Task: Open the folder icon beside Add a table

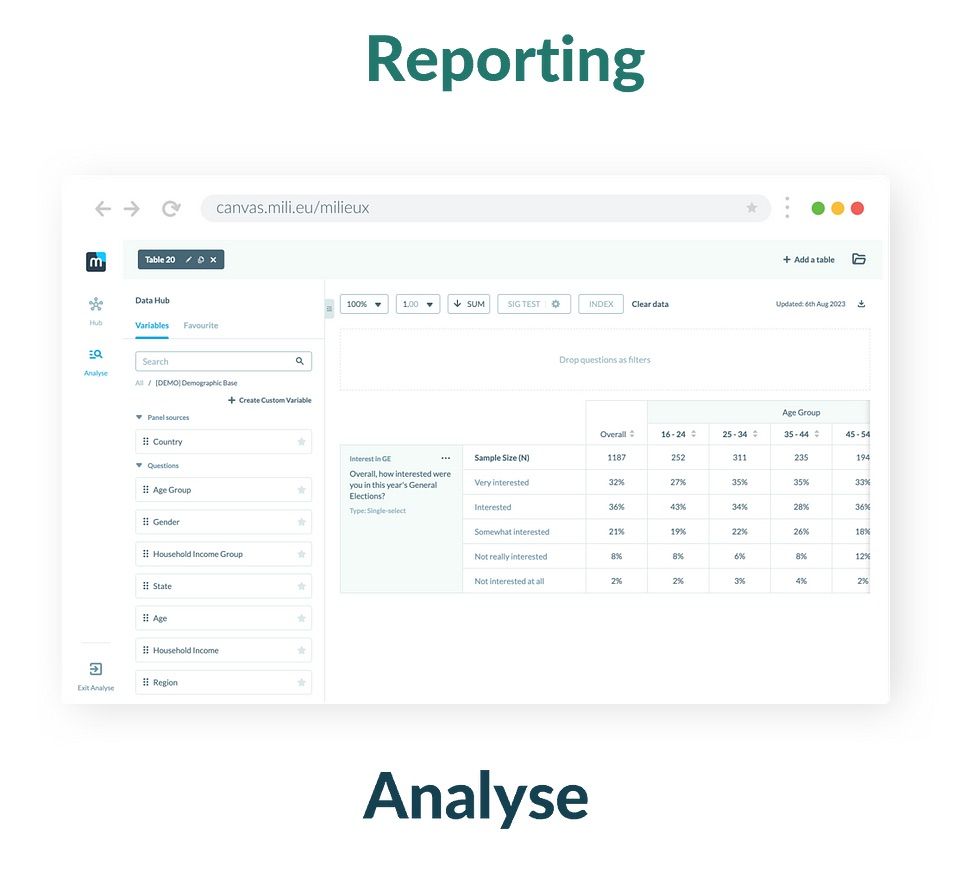Action: [858, 259]
